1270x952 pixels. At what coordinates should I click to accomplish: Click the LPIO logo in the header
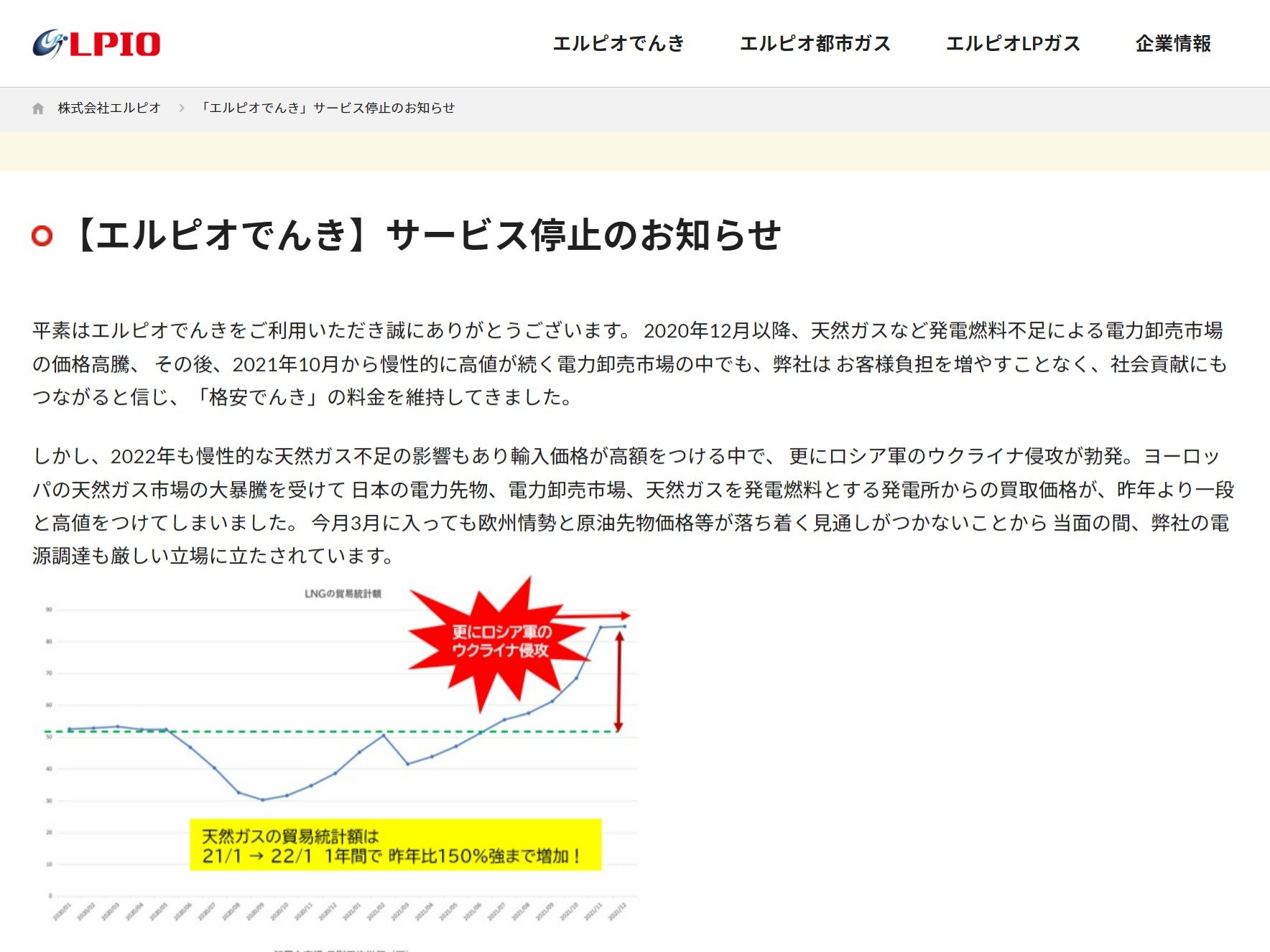tap(96, 44)
